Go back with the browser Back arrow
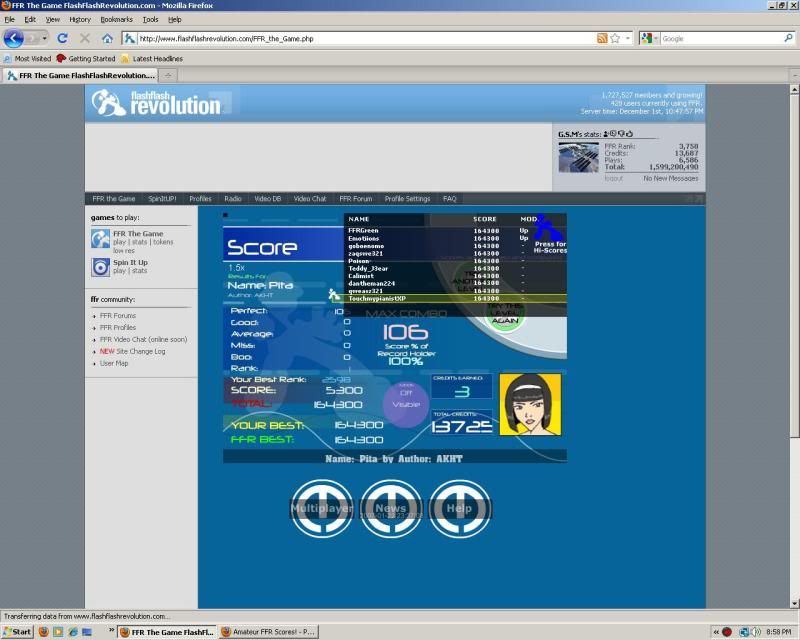The width and height of the screenshot is (800, 640). pos(14,38)
